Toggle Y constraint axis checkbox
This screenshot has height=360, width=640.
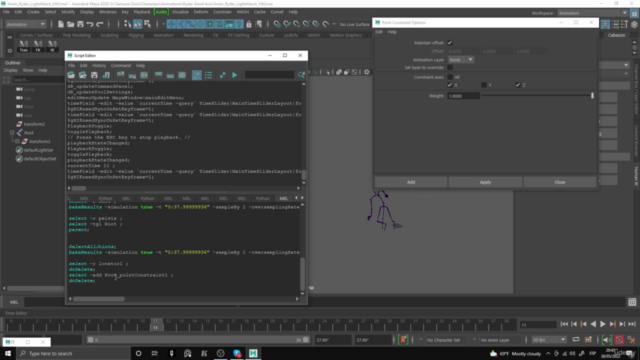(x=484, y=85)
